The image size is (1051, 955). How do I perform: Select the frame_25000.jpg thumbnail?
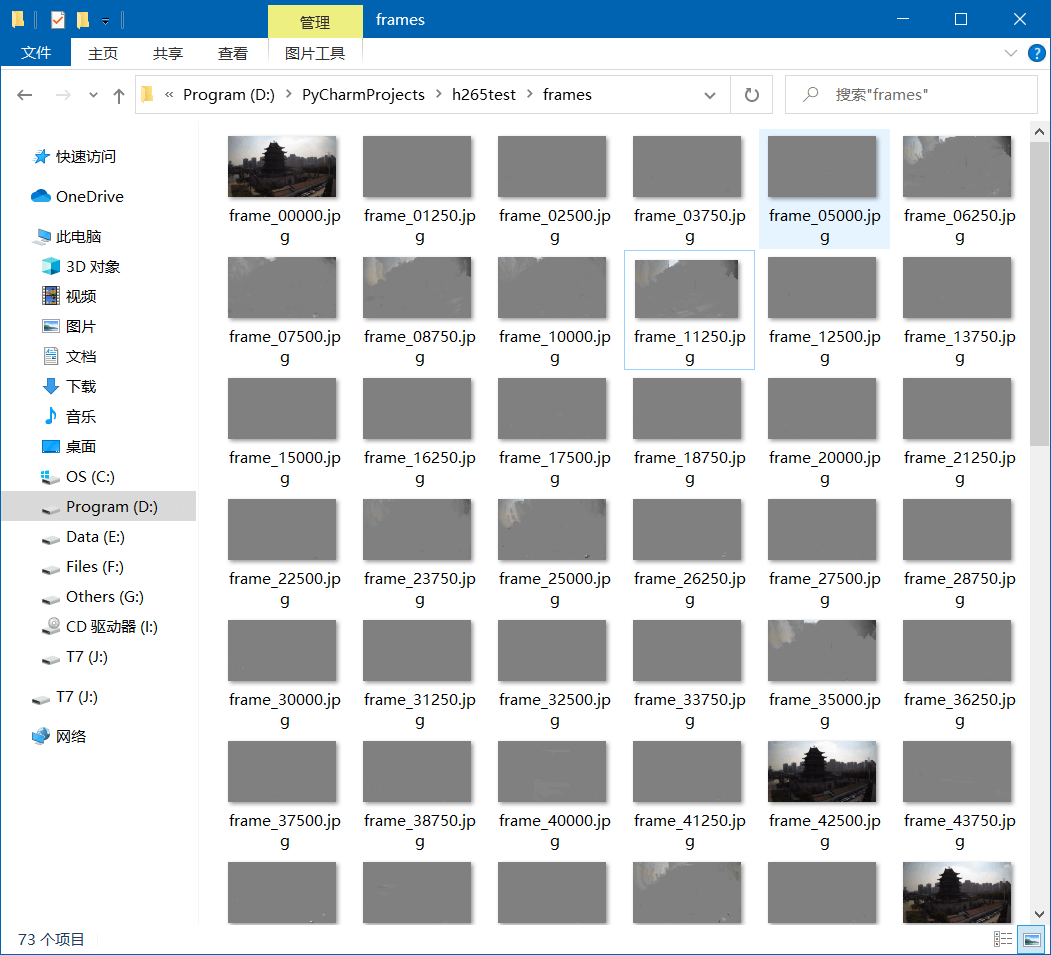click(x=552, y=529)
